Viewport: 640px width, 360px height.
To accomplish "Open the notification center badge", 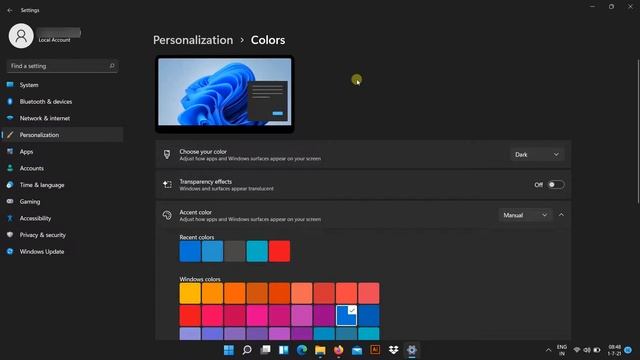I will pos(629,350).
